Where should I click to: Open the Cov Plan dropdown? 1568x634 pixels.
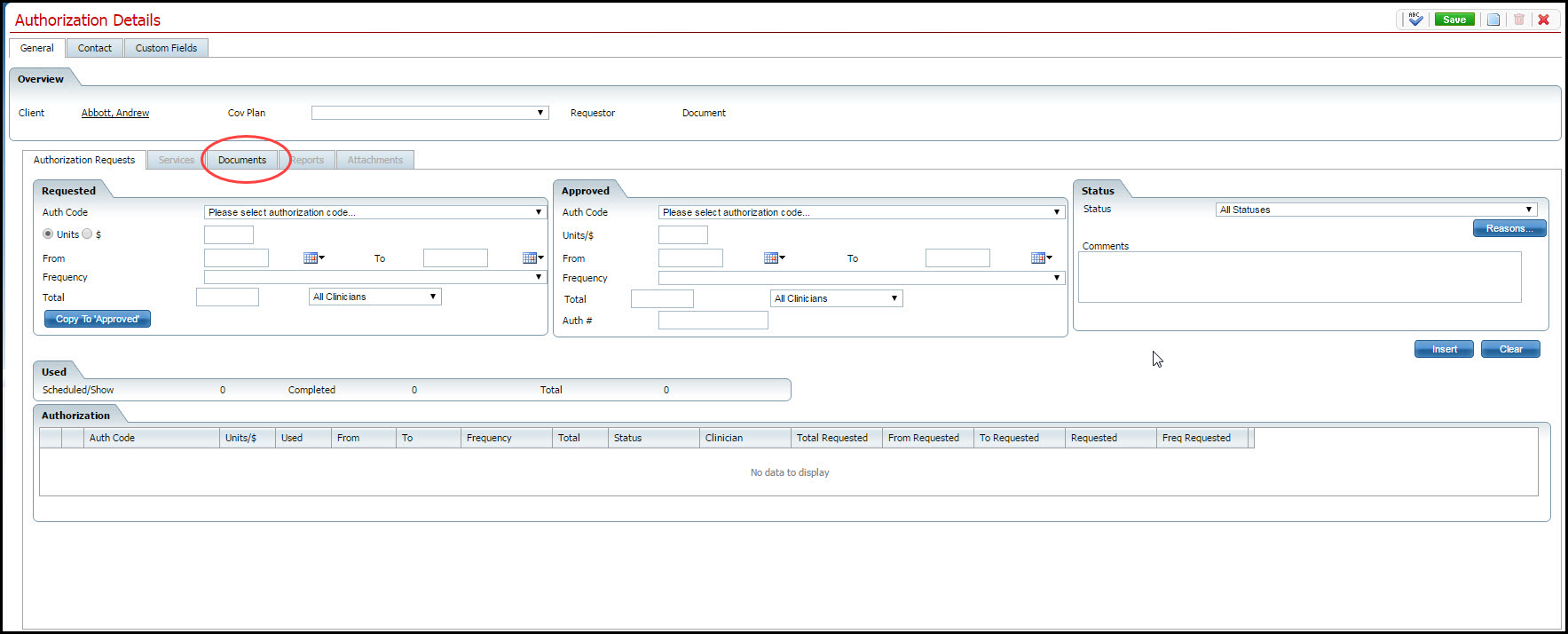point(429,113)
